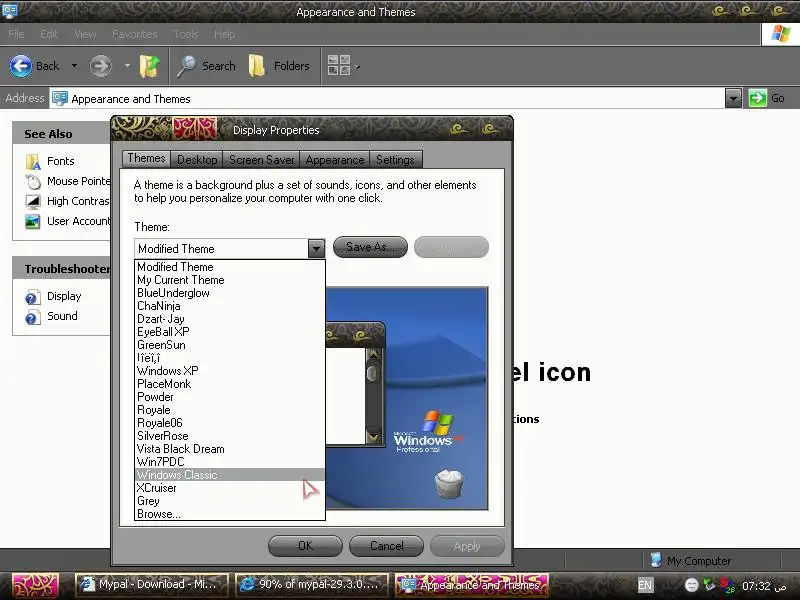The height and width of the screenshot is (600, 800).
Task: Click the Back arrow icon
Action: pyautogui.click(x=21, y=66)
